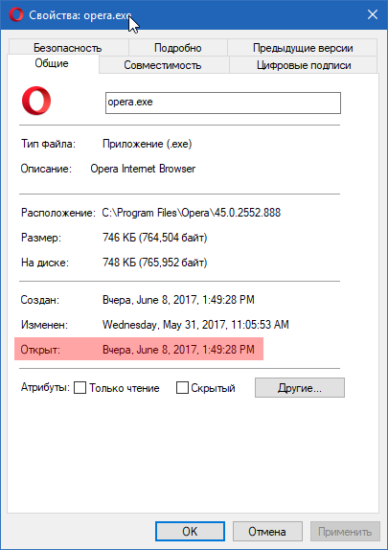This screenshot has width=388, height=550.
Task: Click the title text Свойства: opera.exe
Action: pos(80,15)
